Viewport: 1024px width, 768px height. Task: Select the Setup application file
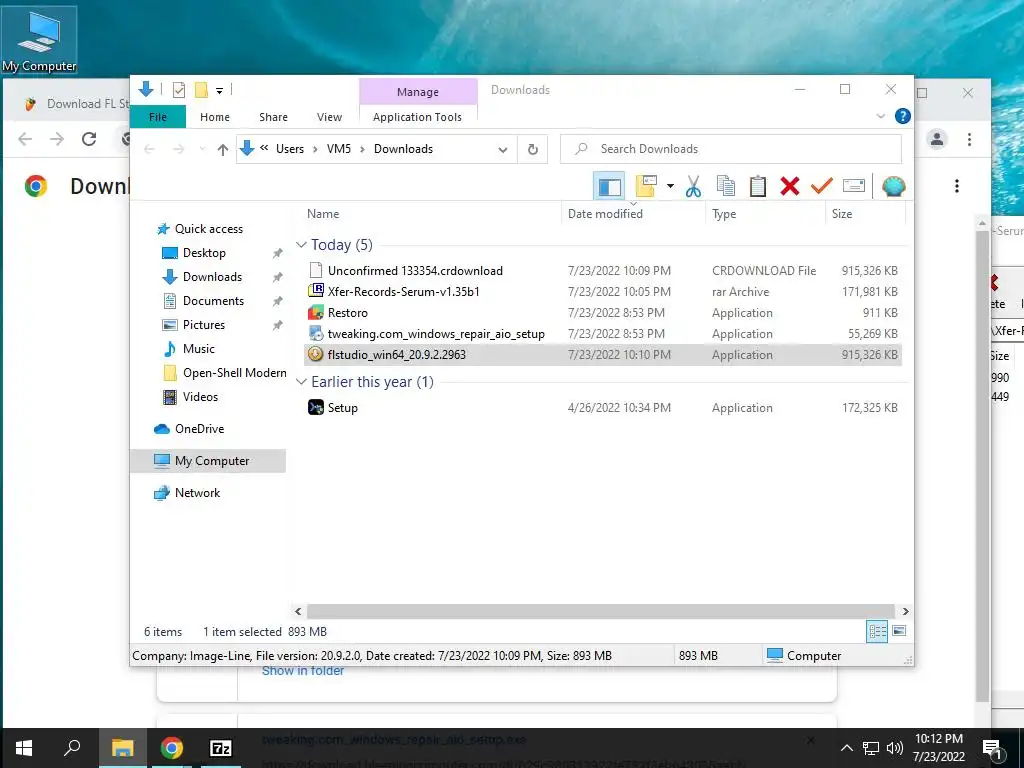(603, 408)
